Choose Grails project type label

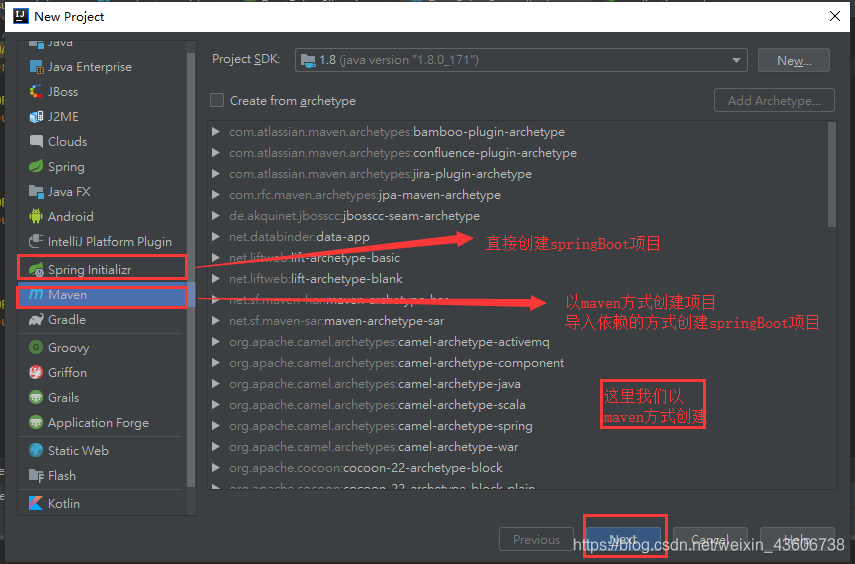click(63, 398)
